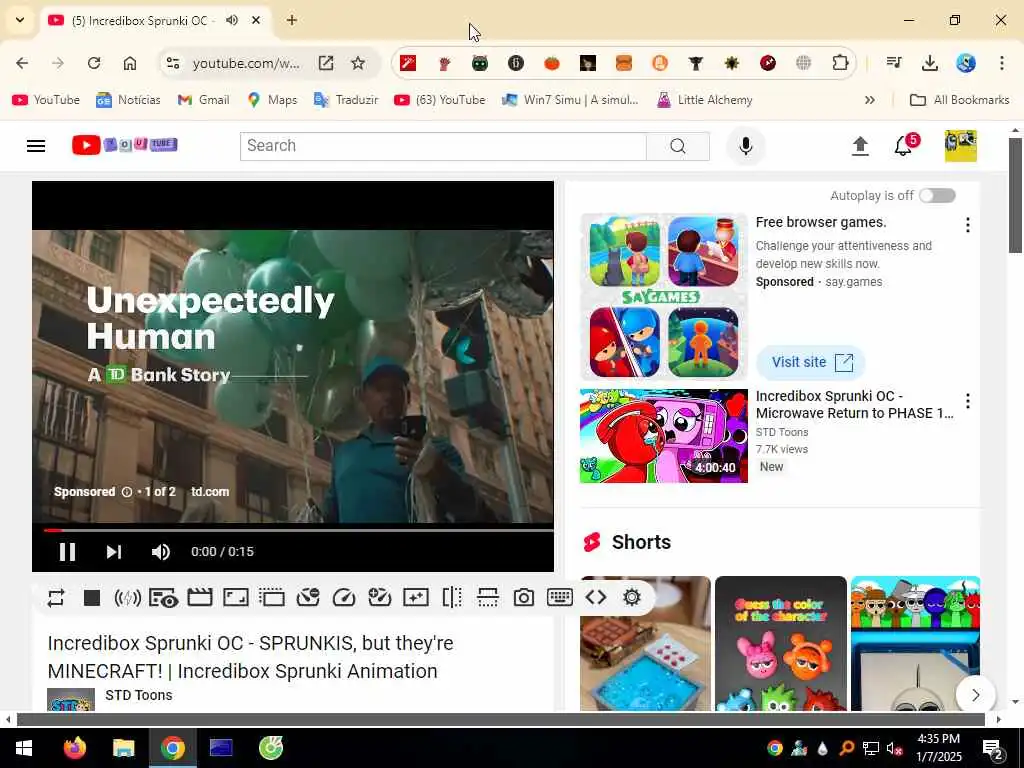Screen dimensions: 1024x768
Task: Increase playback speed with plus gauge icon
Action: 379,598
